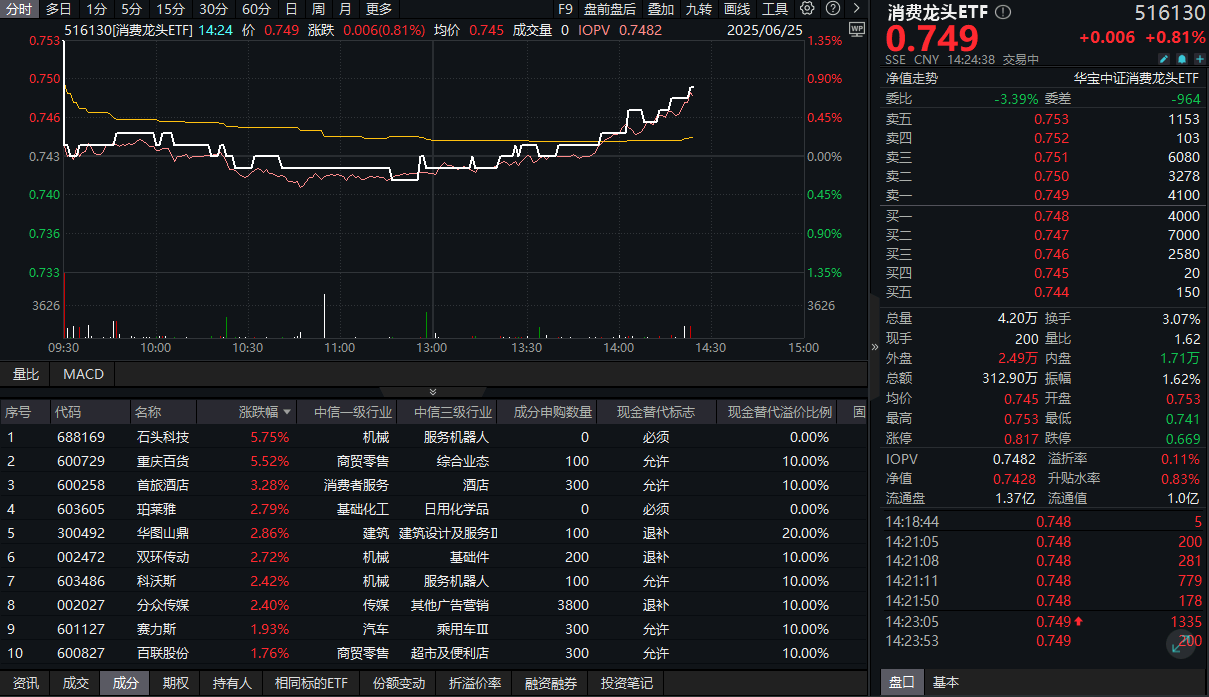Click the 华宝中证消费龙头ETF link
Image resolution: width=1209 pixels, height=697 pixels.
(1136, 78)
